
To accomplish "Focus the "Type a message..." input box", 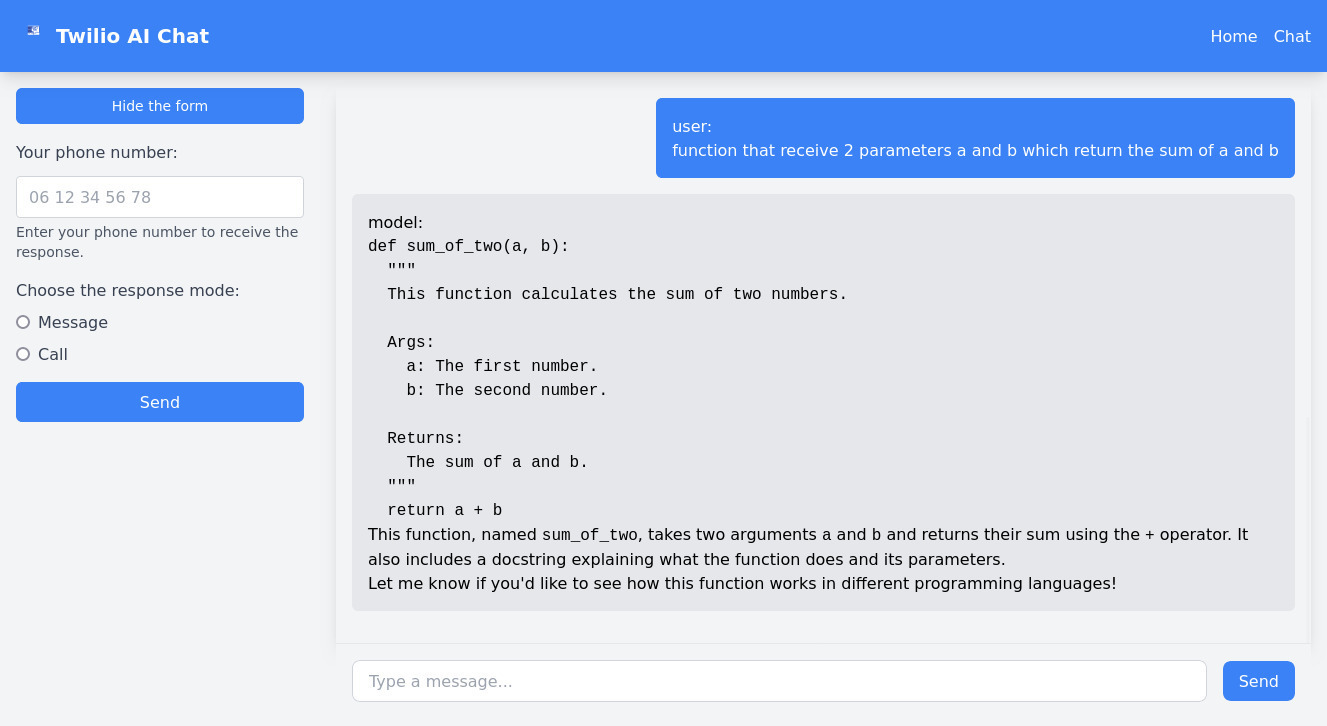I will point(779,681).
